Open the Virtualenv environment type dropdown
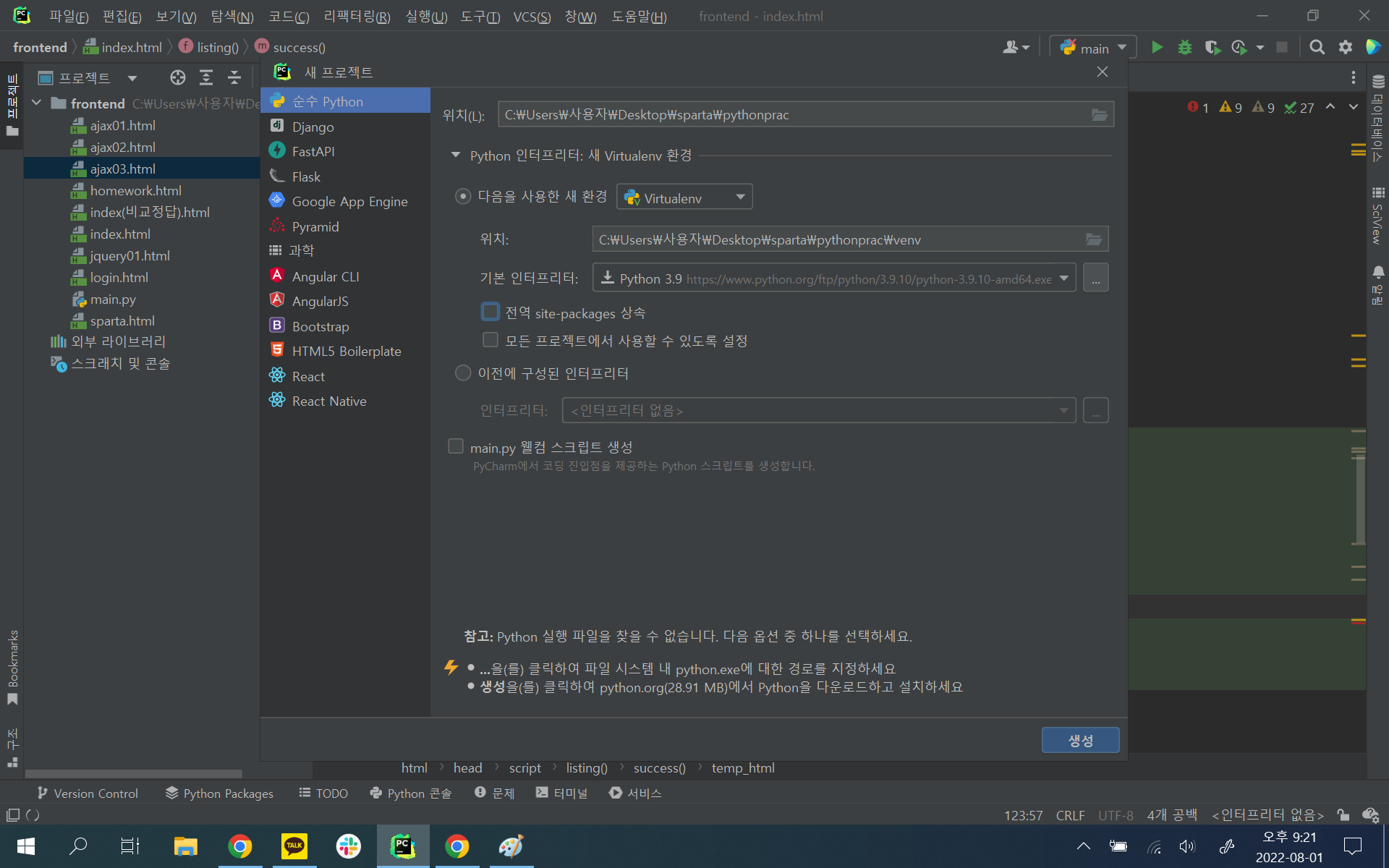Image resolution: width=1389 pixels, height=868 pixels. coord(684,197)
